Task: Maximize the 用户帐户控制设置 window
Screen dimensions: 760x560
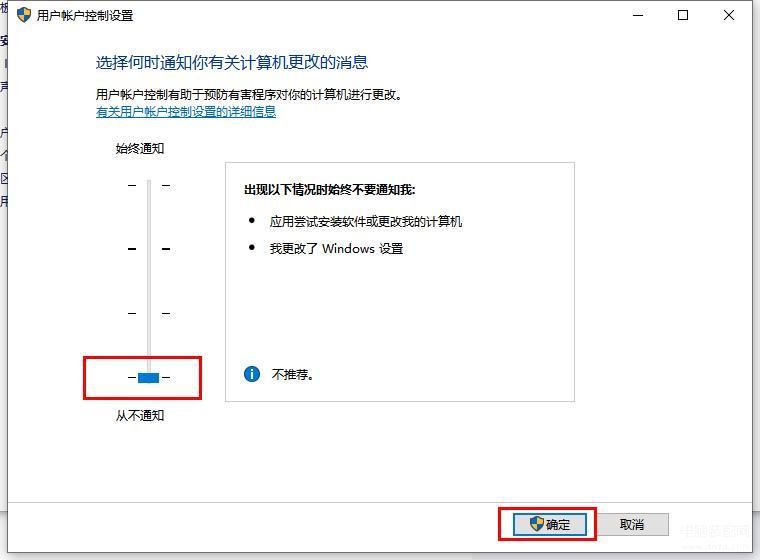Action: point(683,15)
